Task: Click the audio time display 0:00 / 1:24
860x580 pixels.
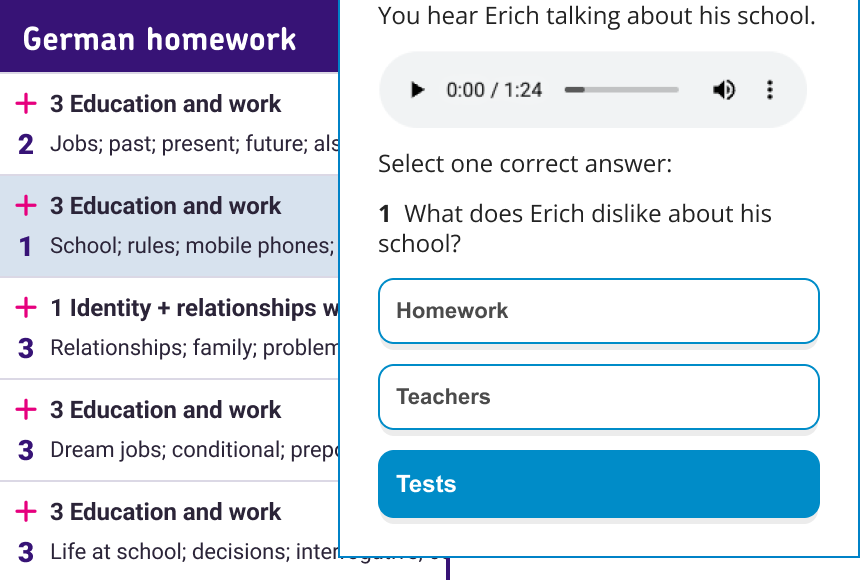Action: pos(494,90)
